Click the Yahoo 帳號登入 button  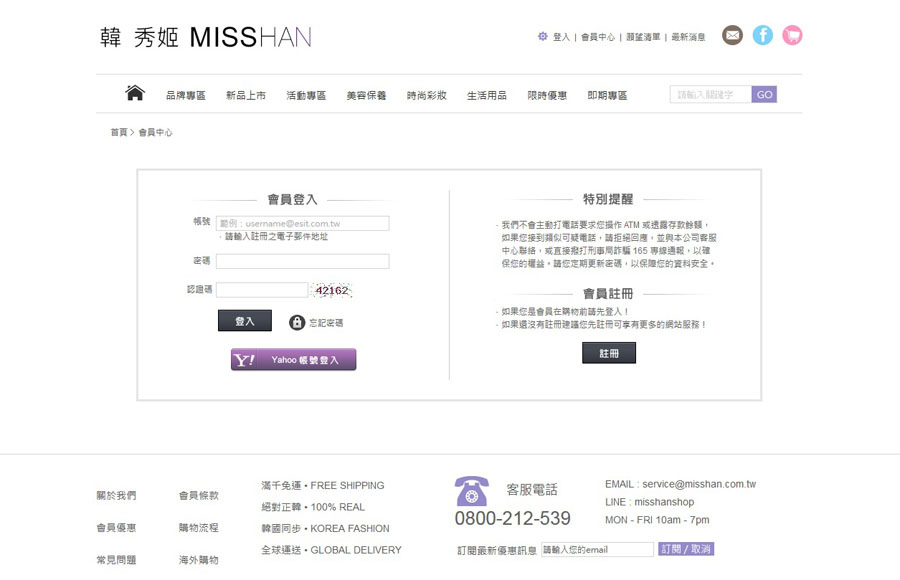pyautogui.click(x=293, y=359)
